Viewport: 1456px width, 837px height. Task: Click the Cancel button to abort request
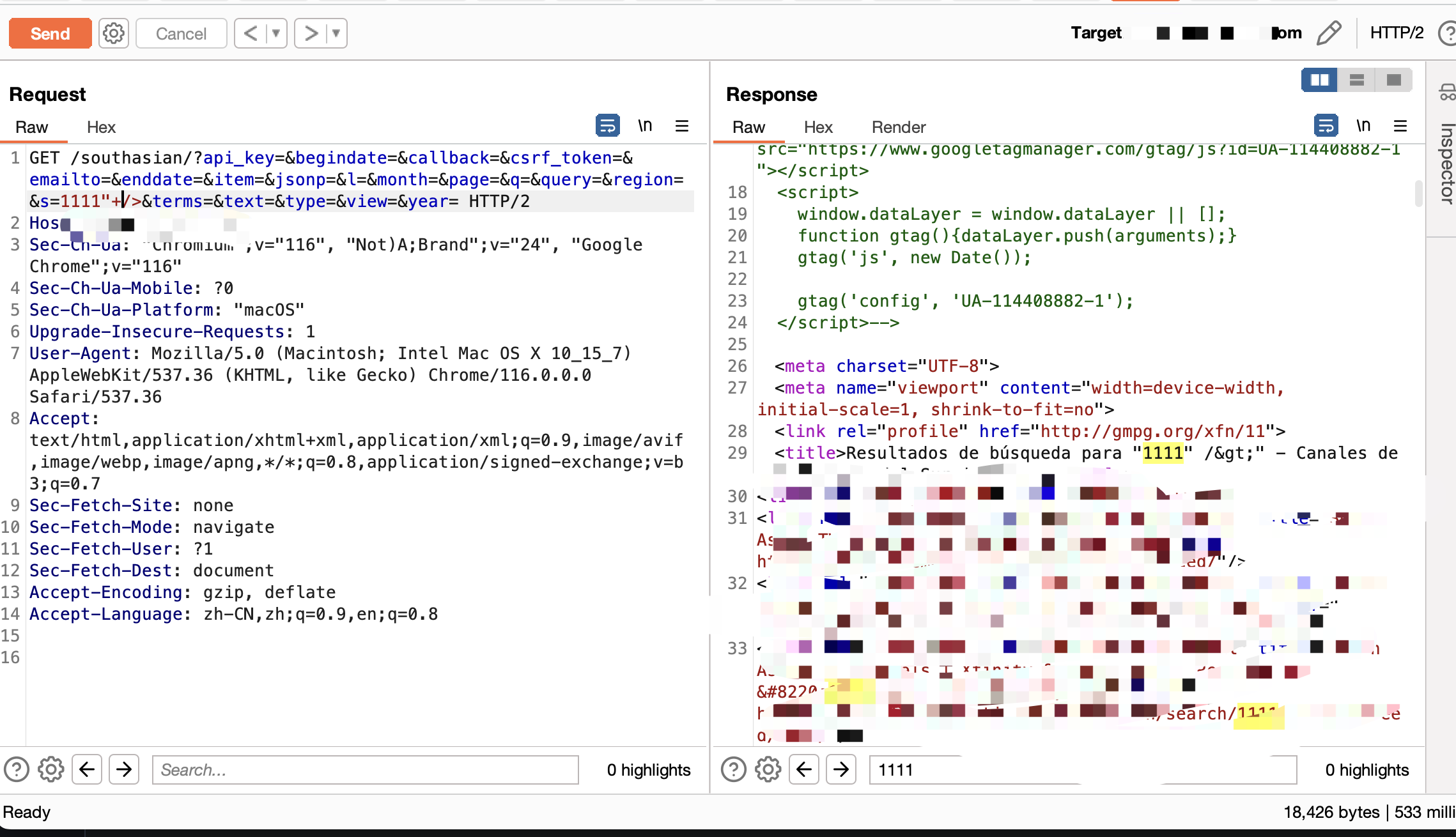pos(180,33)
